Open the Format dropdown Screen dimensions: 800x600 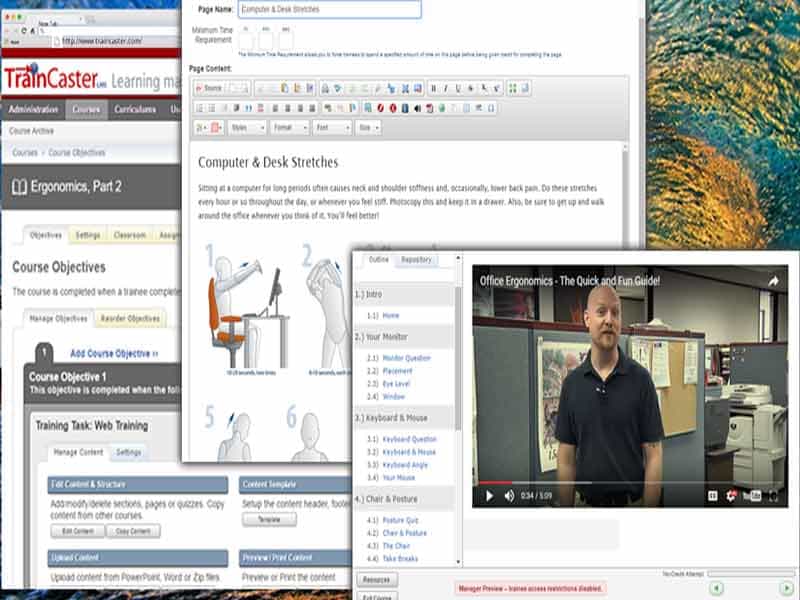pos(289,128)
